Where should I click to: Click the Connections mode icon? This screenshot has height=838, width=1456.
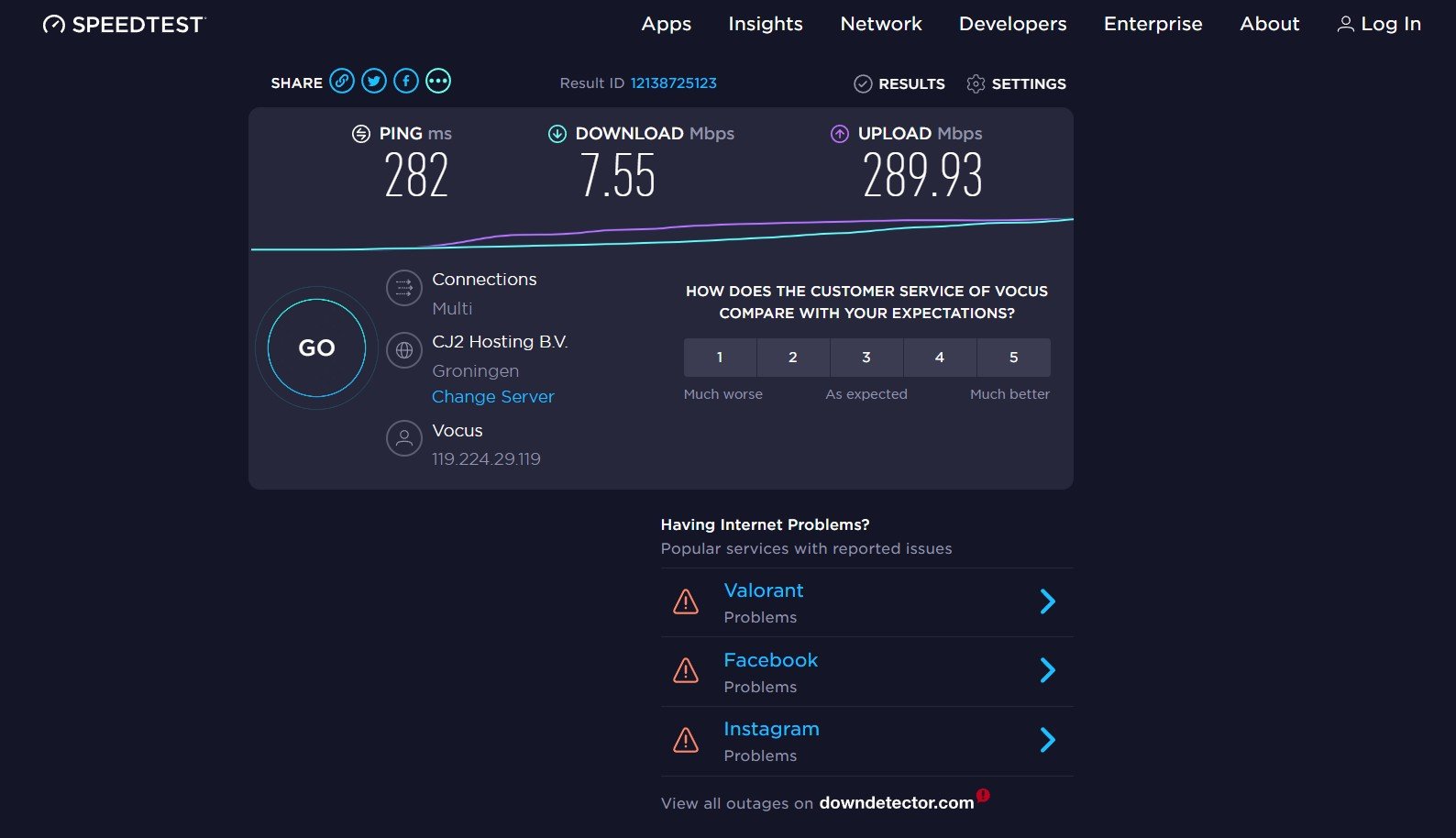click(404, 288)
